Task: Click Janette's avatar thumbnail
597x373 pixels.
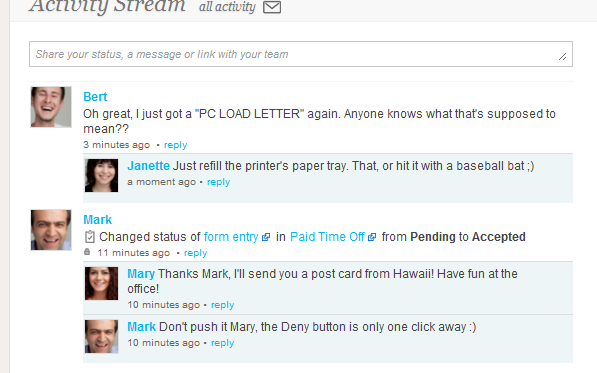Action: (101, 175)
